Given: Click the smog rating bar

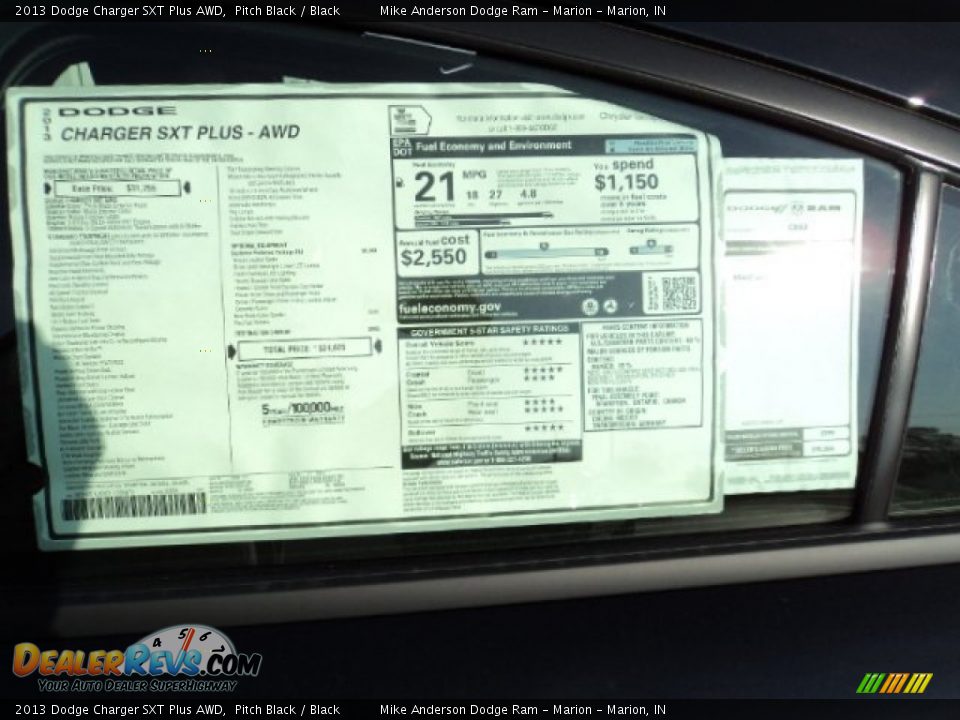Looking at the screenshot, I should pos(651,249).
